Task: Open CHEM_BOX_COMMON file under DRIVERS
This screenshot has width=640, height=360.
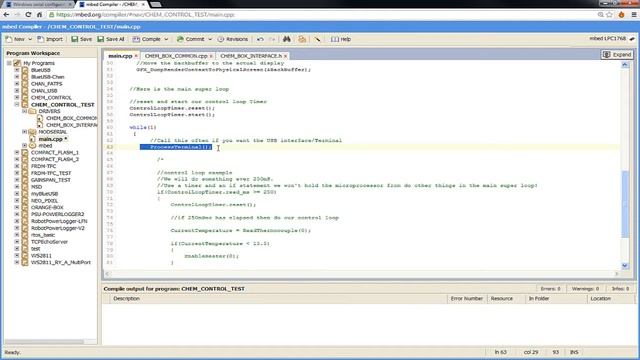Action: tap(71, 118)
